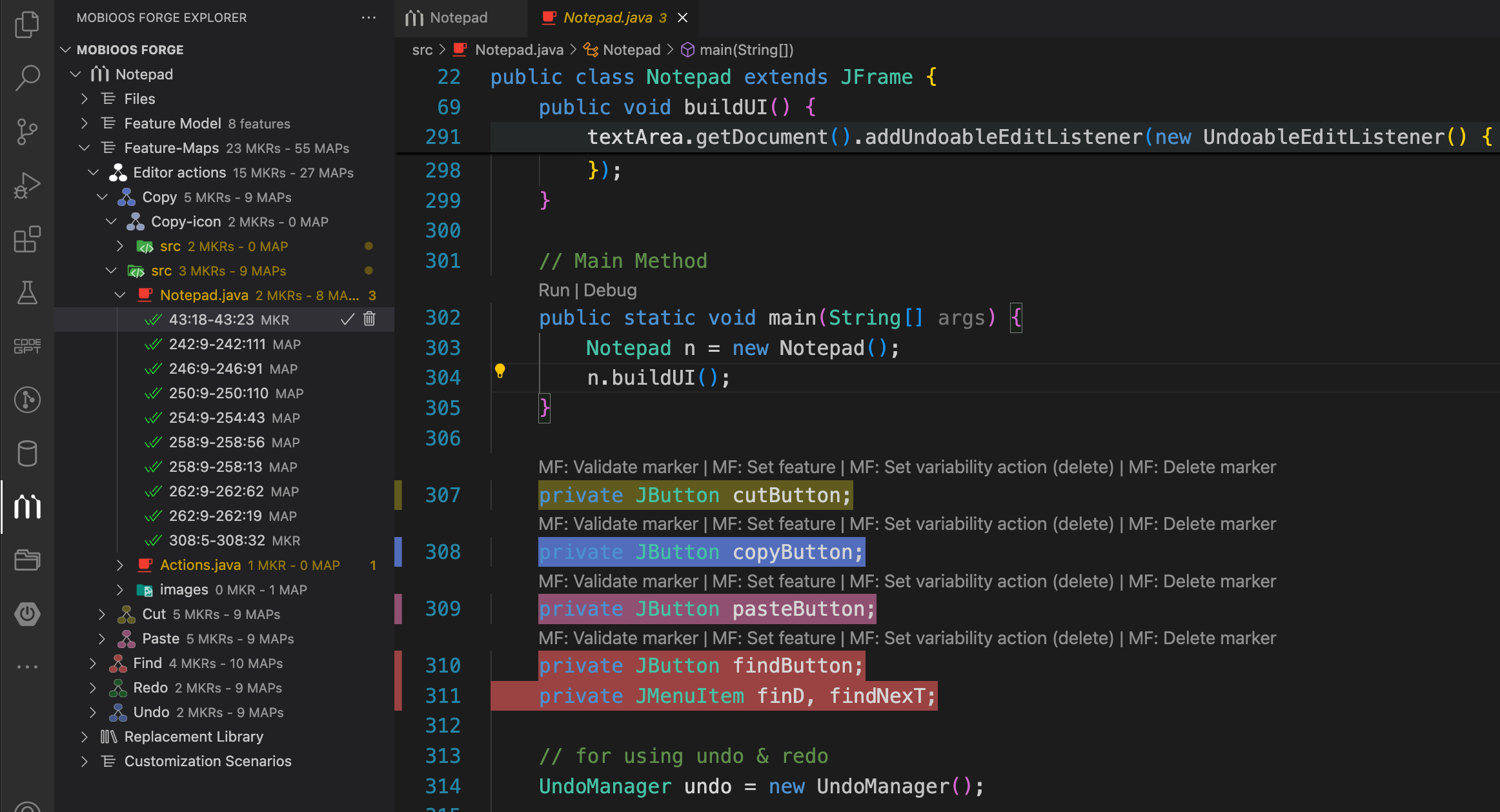1500x812 pixels.
Task: Click the power button icon in activity bar
Action: (27, 613)
